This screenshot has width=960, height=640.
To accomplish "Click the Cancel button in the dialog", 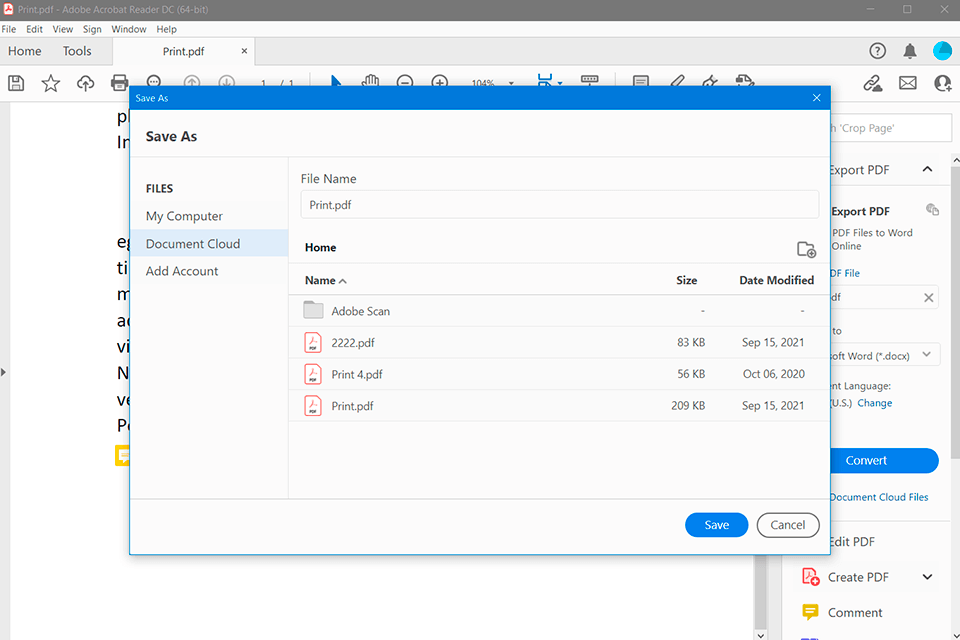I will coord(787,525).
